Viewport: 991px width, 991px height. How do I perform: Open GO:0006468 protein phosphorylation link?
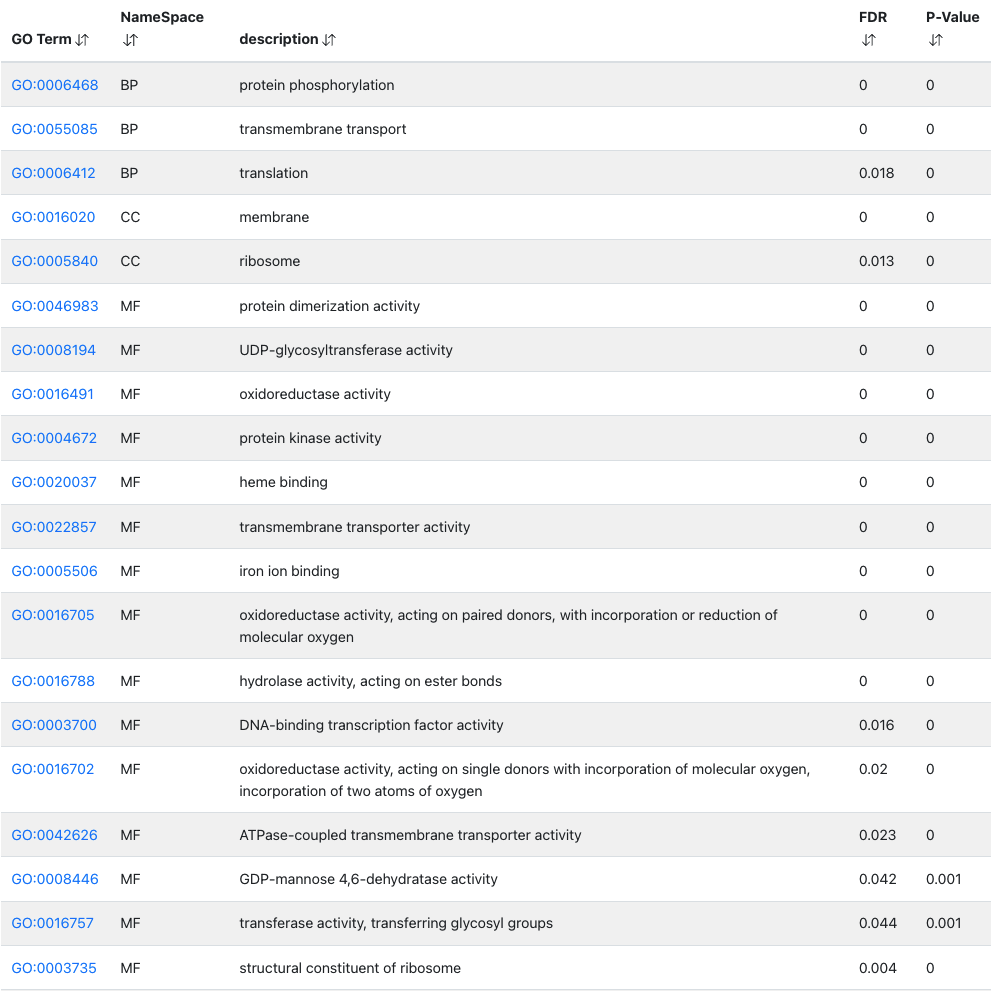coord(55,85)
